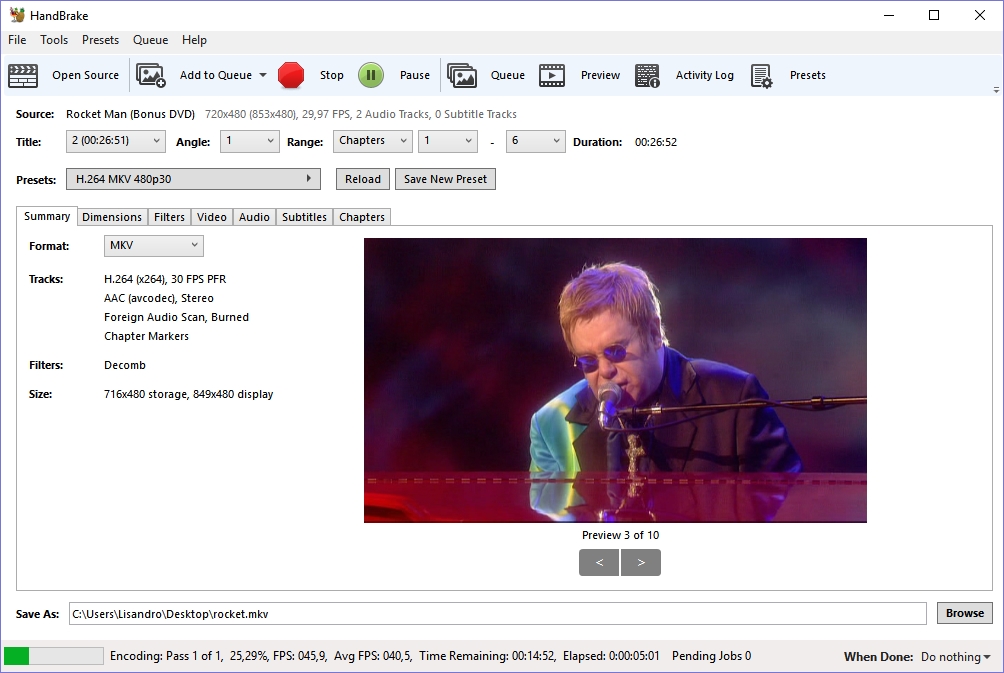Switch to the Audio tab

(254, 217)
